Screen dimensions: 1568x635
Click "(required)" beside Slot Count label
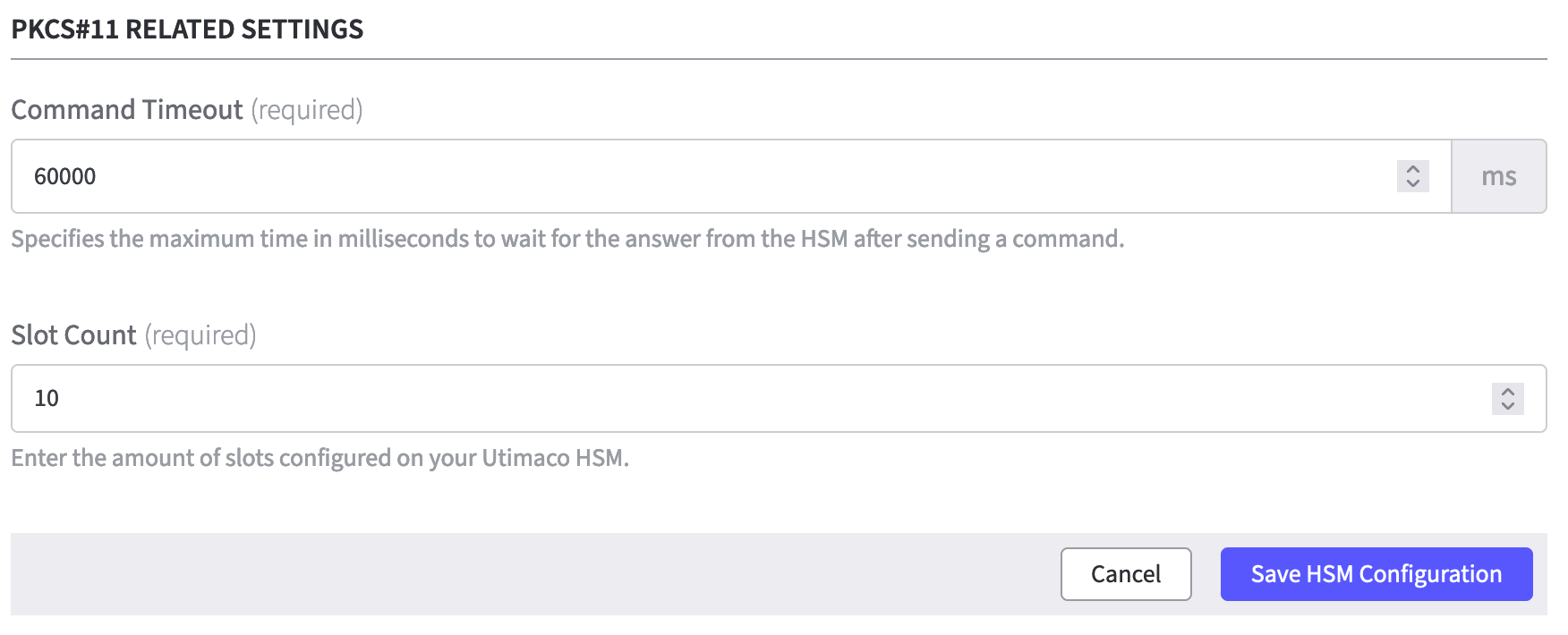point(200,335)
